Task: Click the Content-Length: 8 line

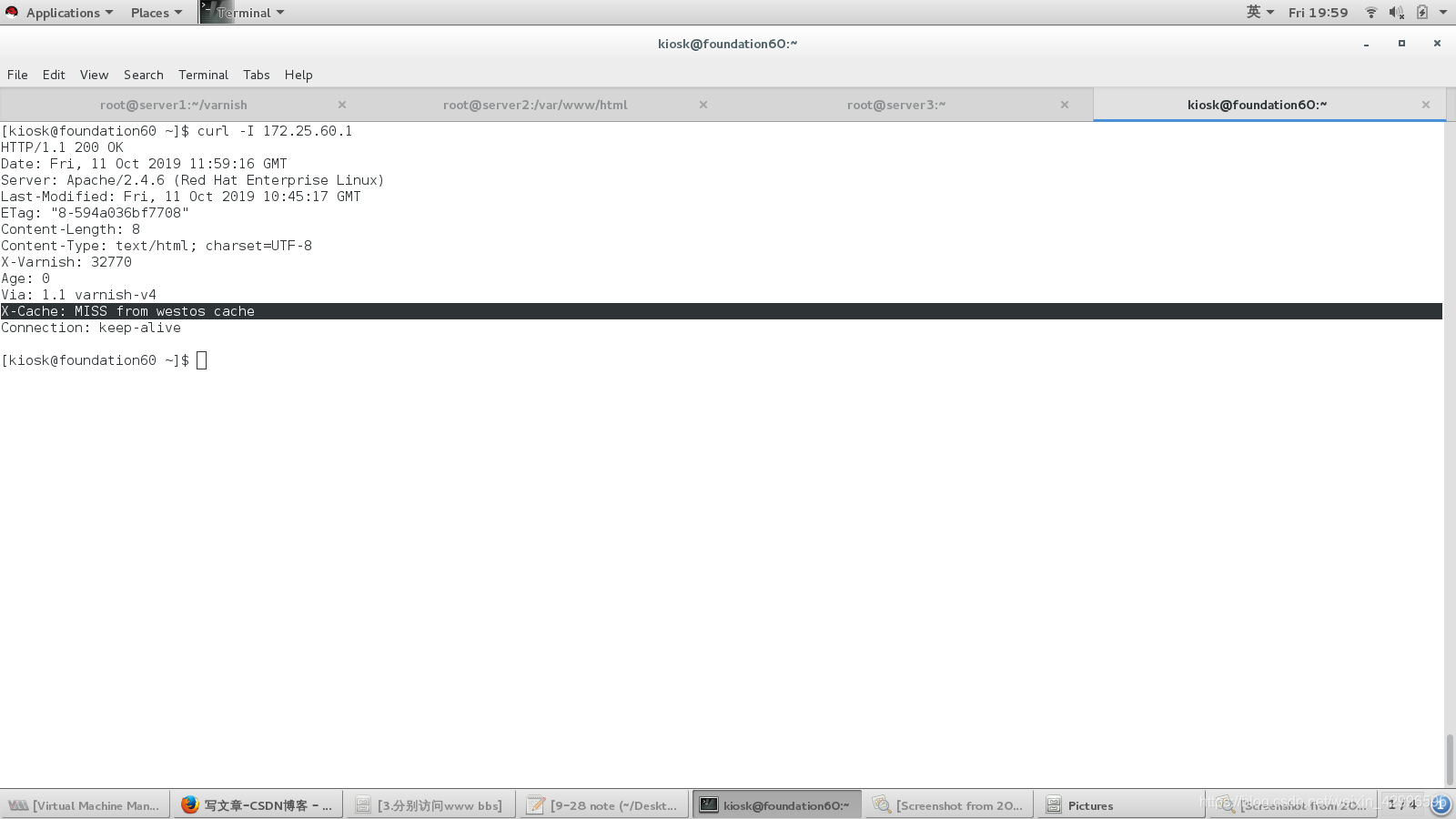Action: [x=71, y=229]
